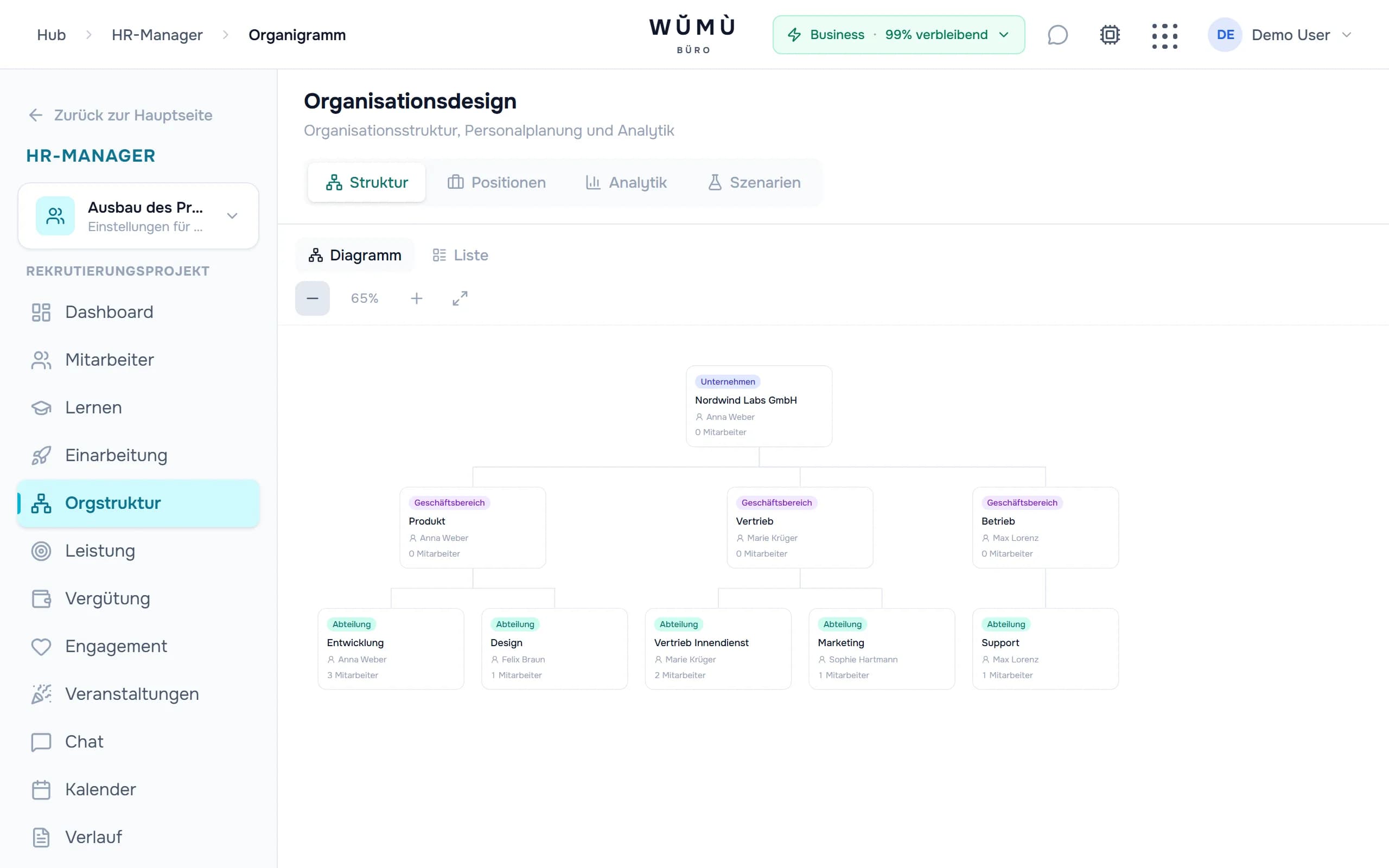Switch to Szenarien tab
The image size is (1389, 868).
tap(754, 183)
